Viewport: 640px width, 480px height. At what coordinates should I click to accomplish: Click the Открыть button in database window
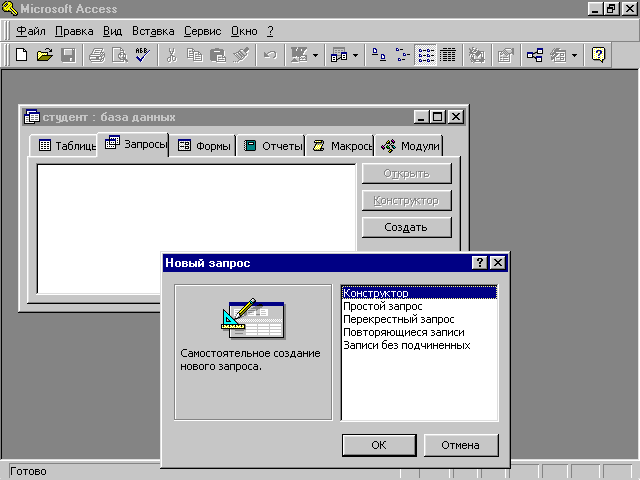(407, 173)
